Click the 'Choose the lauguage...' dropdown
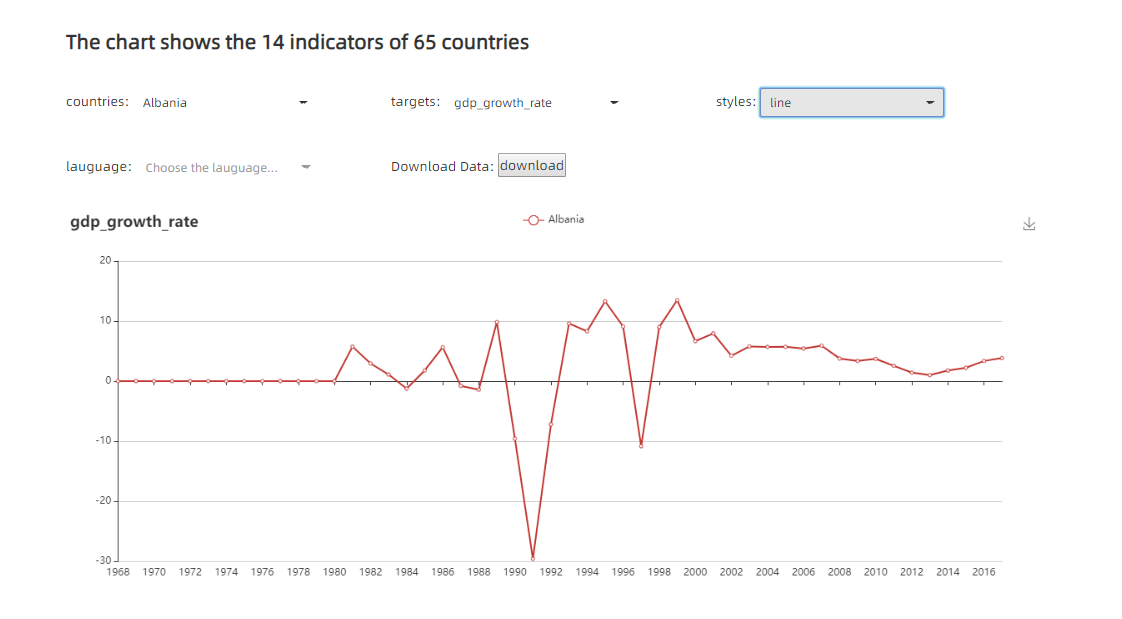 click(228, 167)
